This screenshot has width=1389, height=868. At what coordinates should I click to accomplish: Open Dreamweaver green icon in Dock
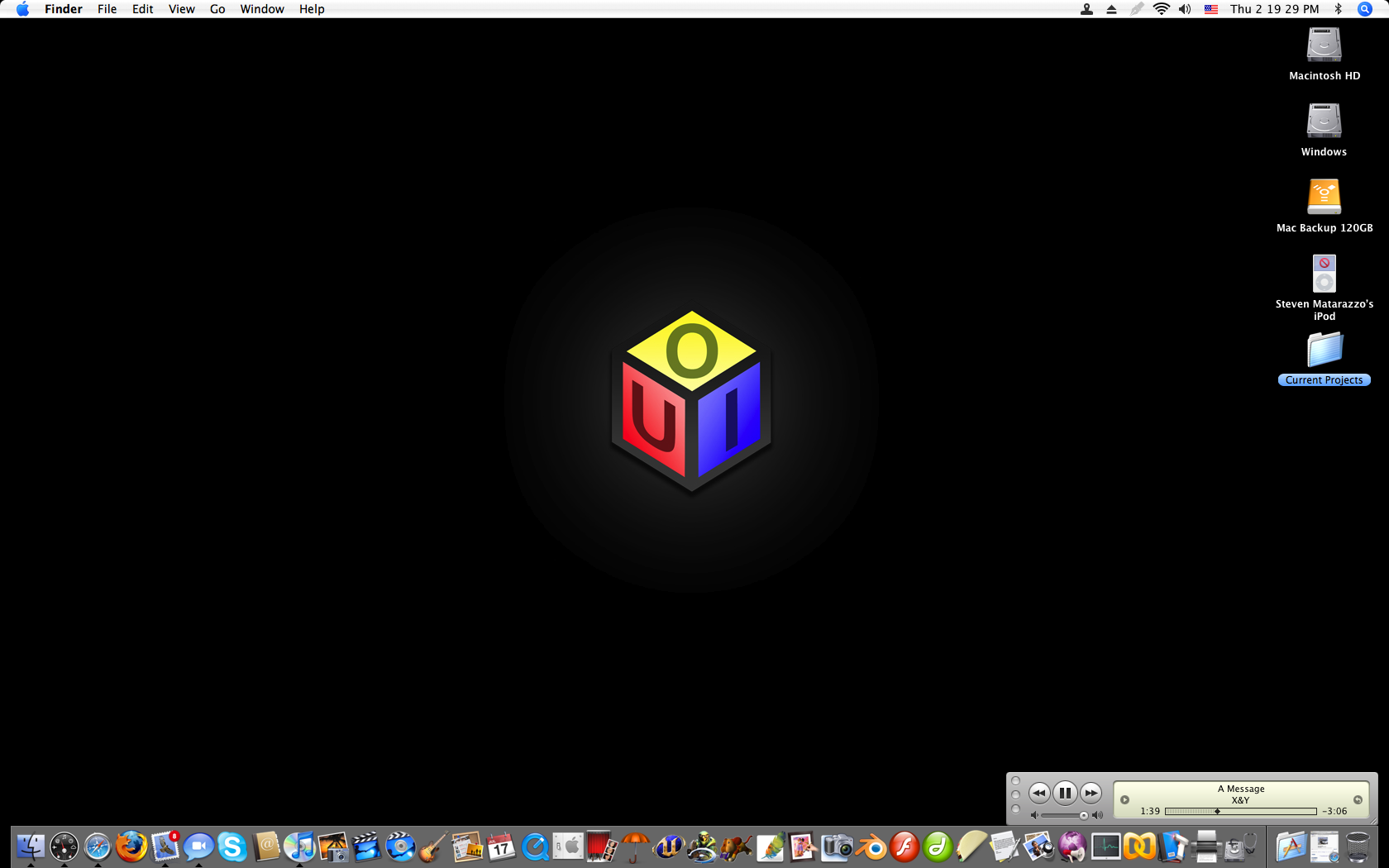pos(938,847)
